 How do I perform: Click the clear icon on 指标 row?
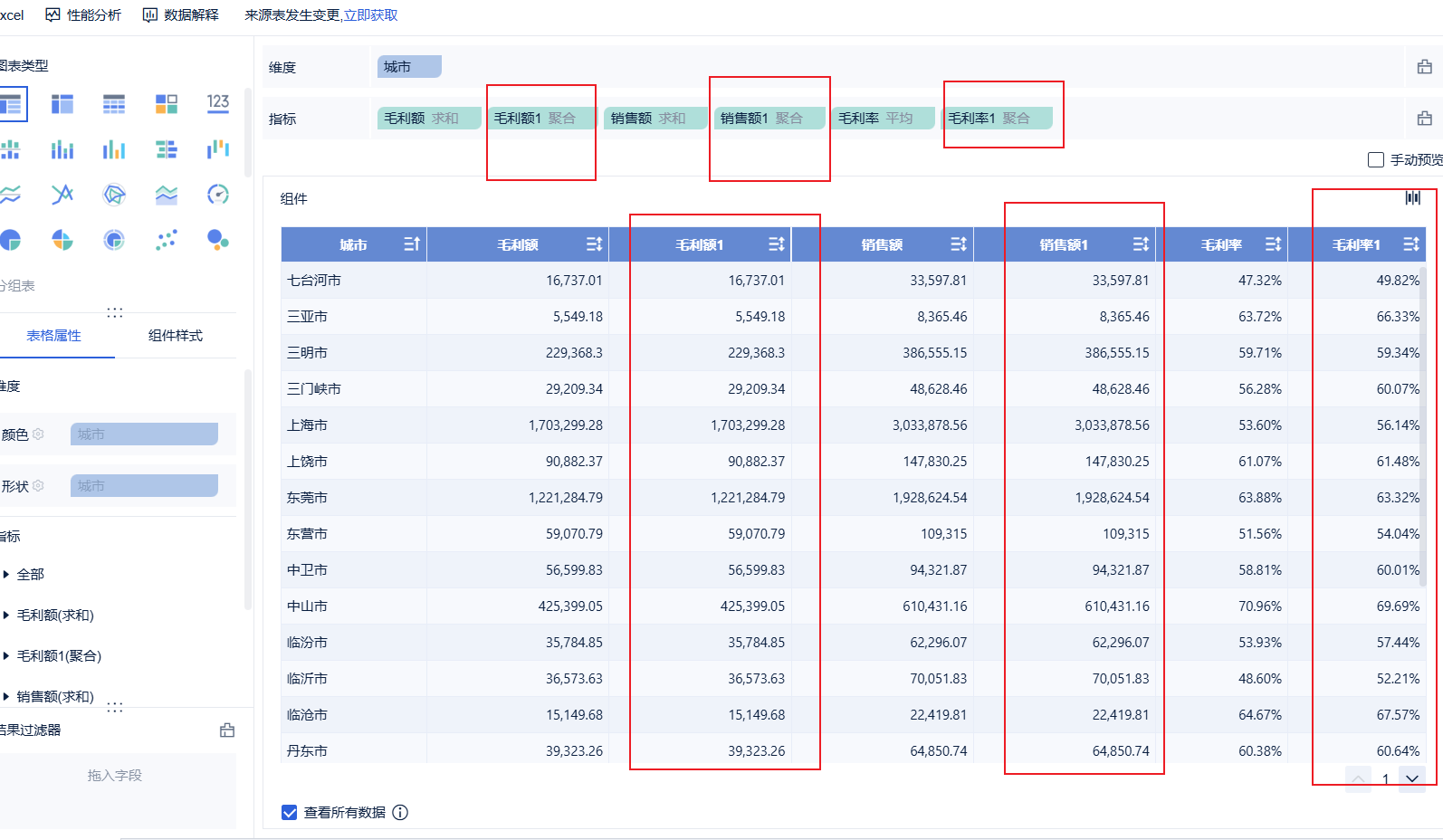(x=1425, y=119)
